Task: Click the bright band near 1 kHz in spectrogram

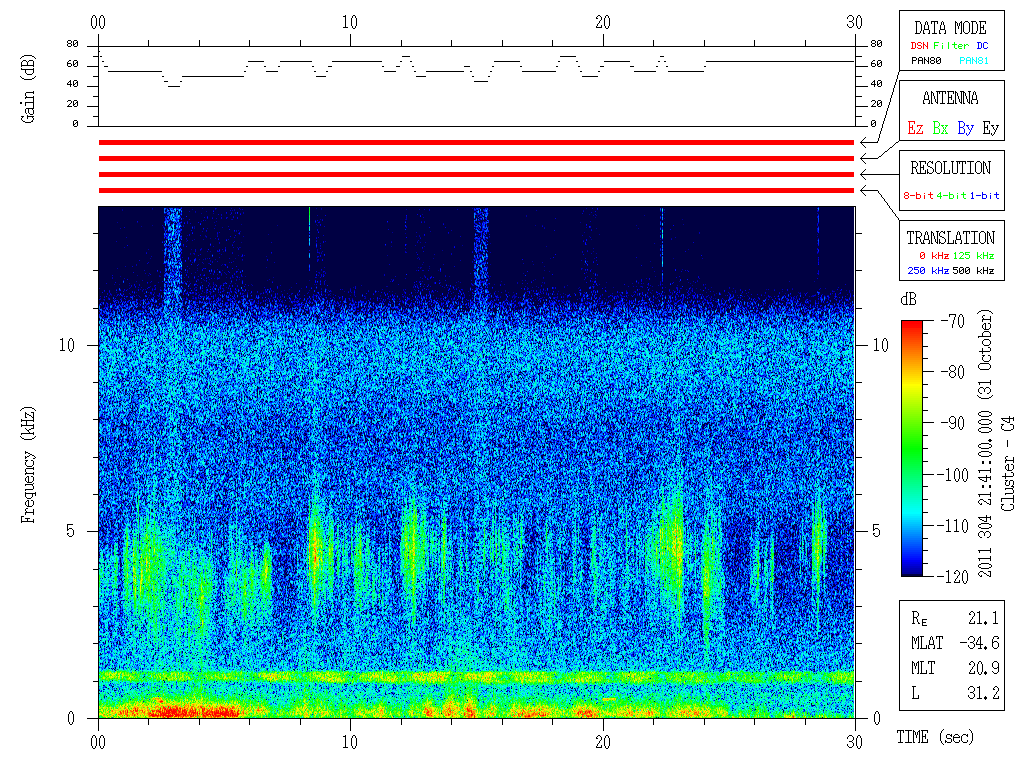Action: (x=476, y=676)
